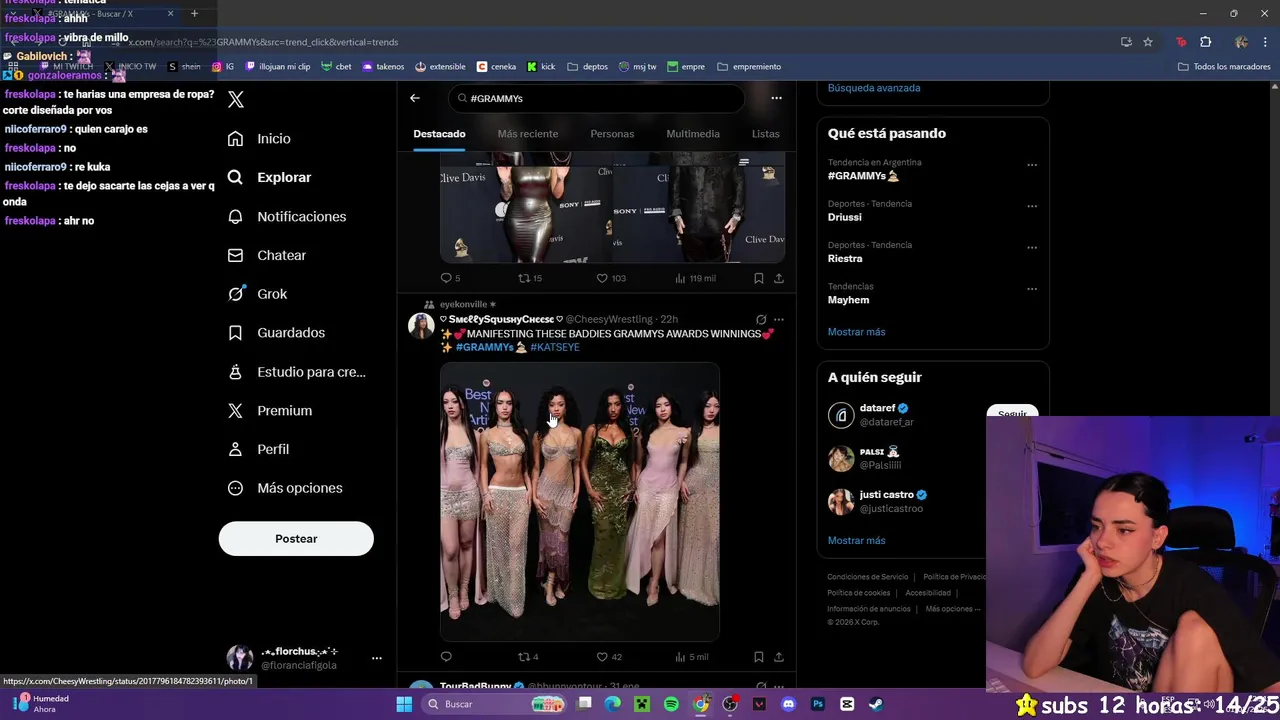The height and width of the screenshot is (720, 1280).
Task: Open the Riestra trend
Action: click(x=845, y=258)
